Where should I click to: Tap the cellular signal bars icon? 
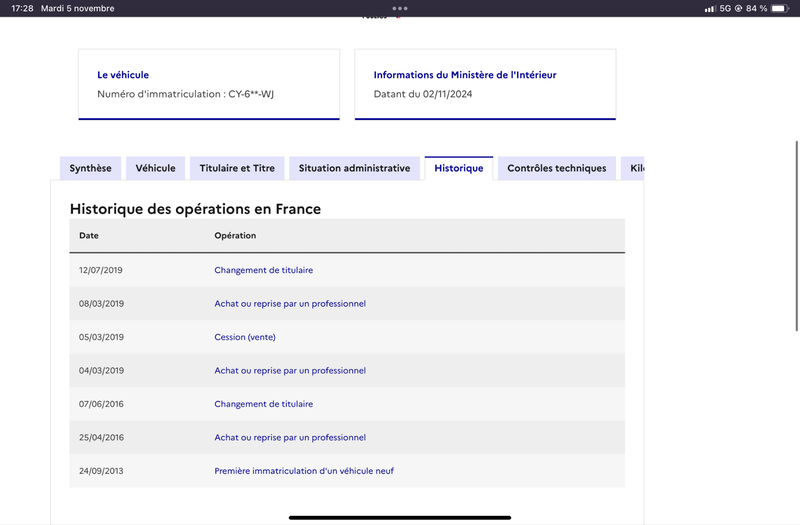point(710,9)
